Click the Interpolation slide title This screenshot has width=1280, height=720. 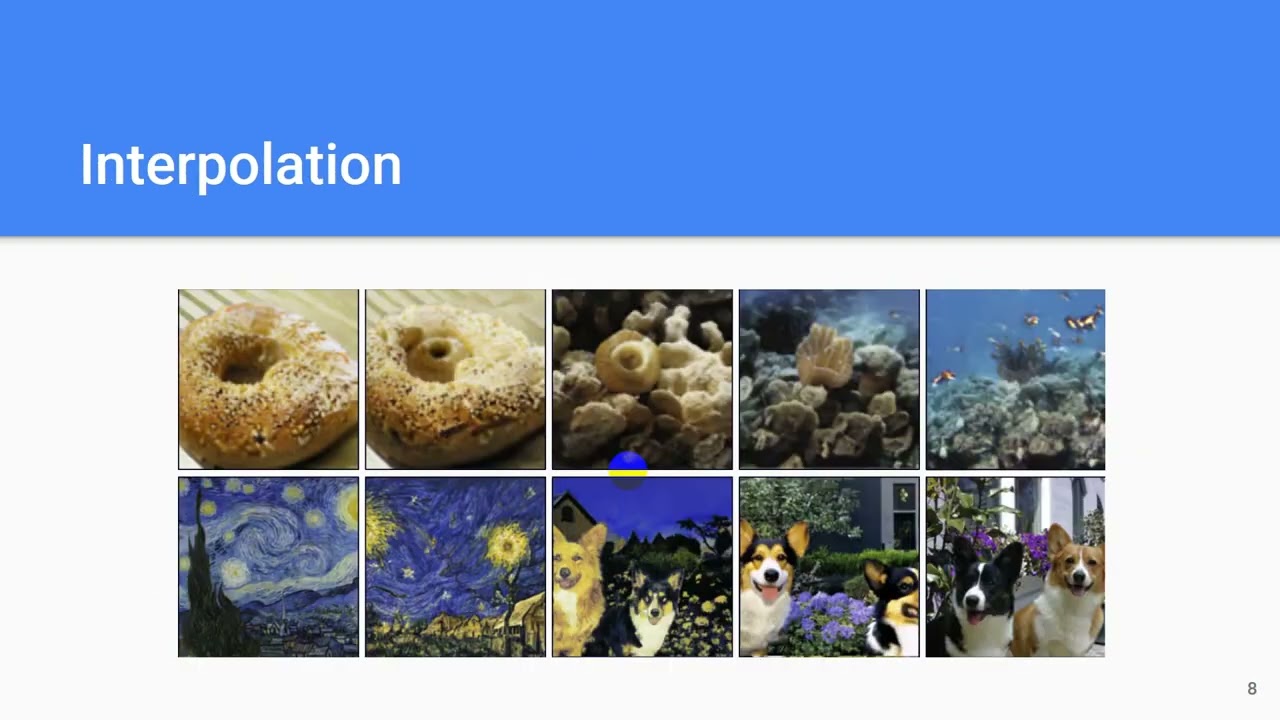point(240,165)
